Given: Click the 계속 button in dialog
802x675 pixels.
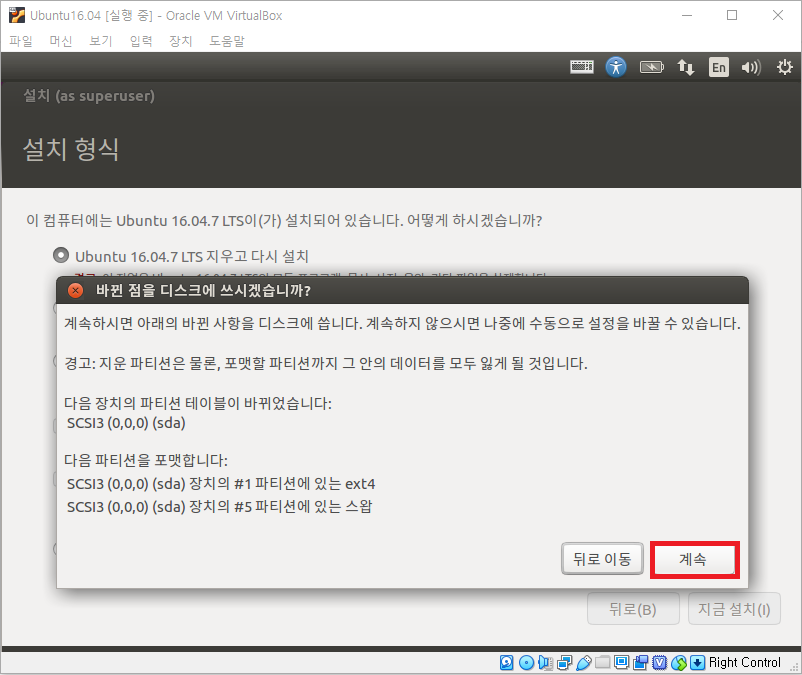Looking at the screenshot, I should coord(695,559).
